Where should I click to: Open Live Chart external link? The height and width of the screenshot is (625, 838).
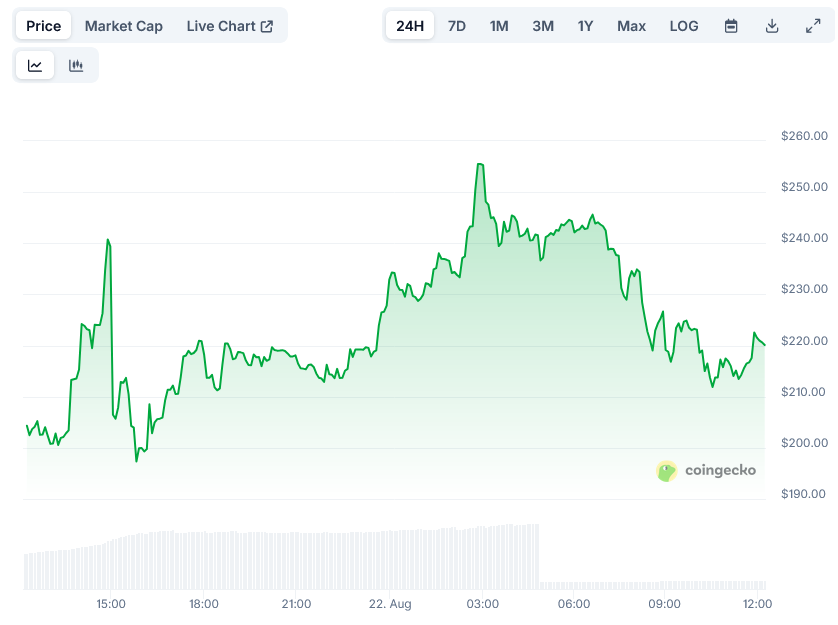coord(230,26)
